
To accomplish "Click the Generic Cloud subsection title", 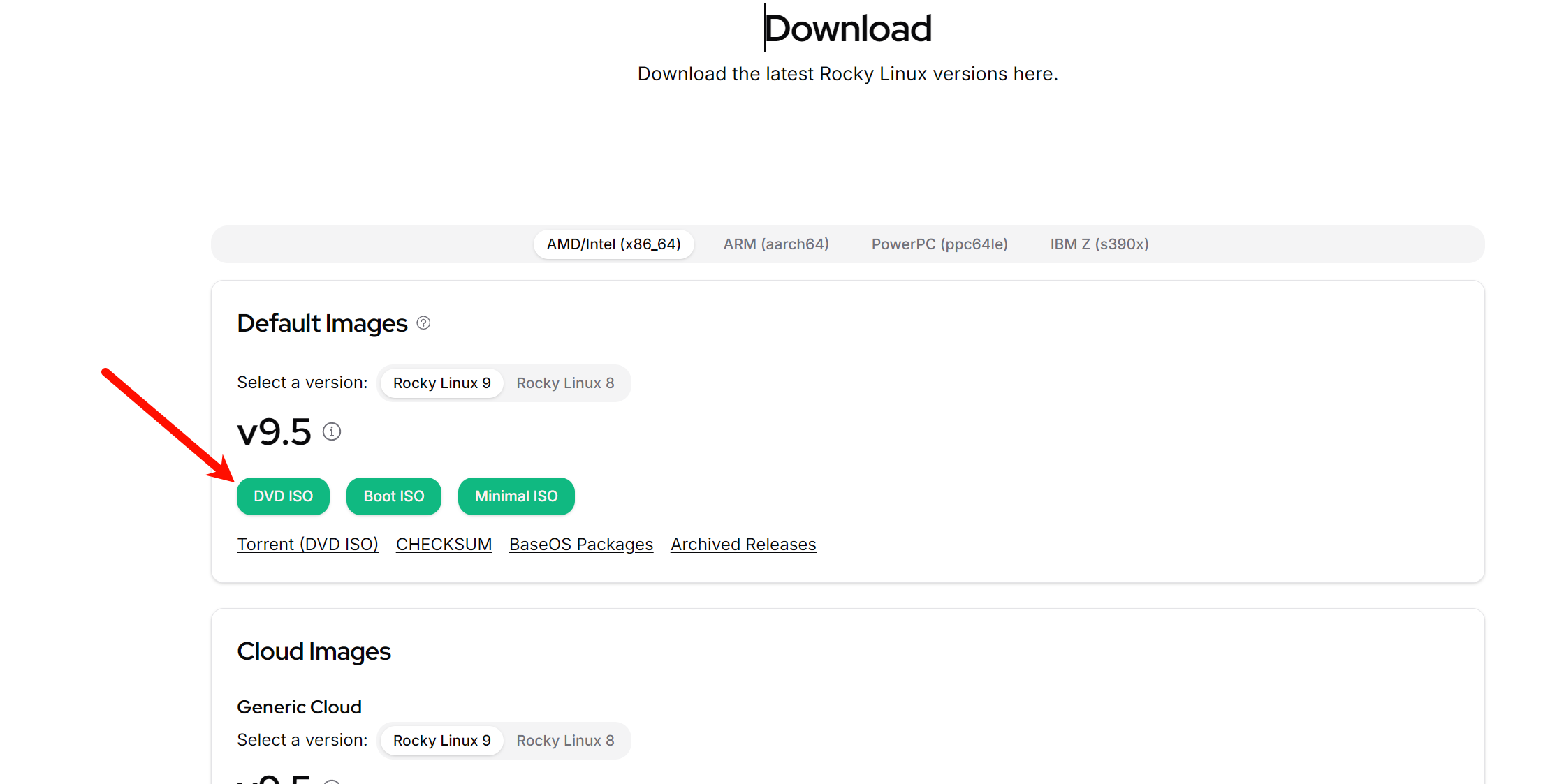I will pos(299,707).
